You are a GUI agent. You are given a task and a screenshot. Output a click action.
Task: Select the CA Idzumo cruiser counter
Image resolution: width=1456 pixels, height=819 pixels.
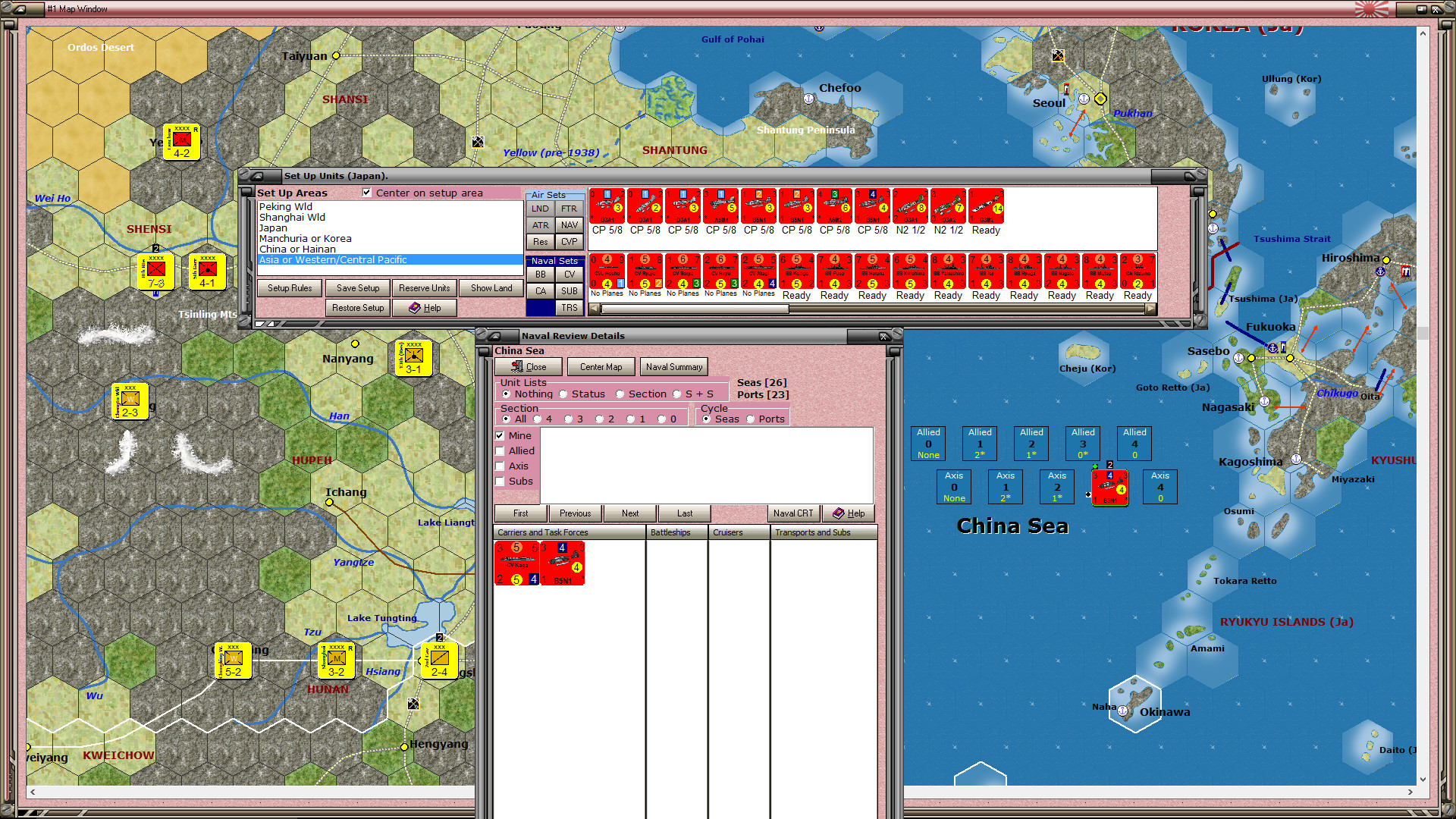pyautogui.click(x=1137, y=271)
